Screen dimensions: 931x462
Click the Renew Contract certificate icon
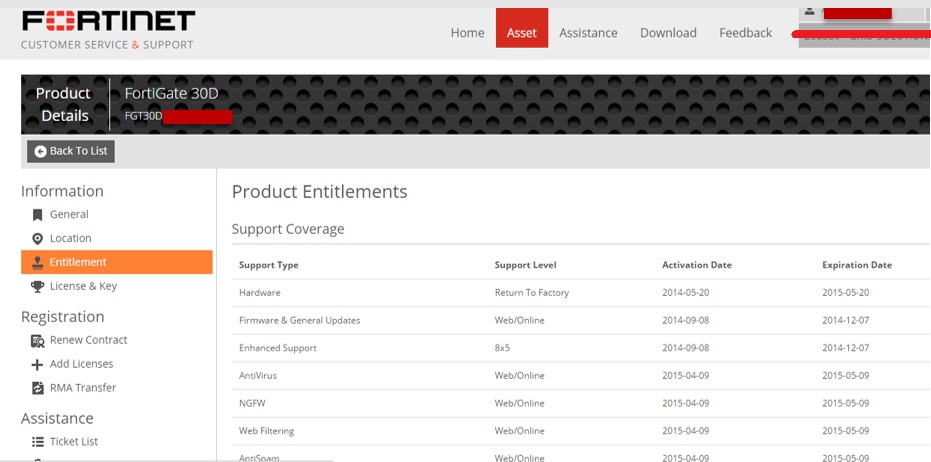[x=37, y=341]
